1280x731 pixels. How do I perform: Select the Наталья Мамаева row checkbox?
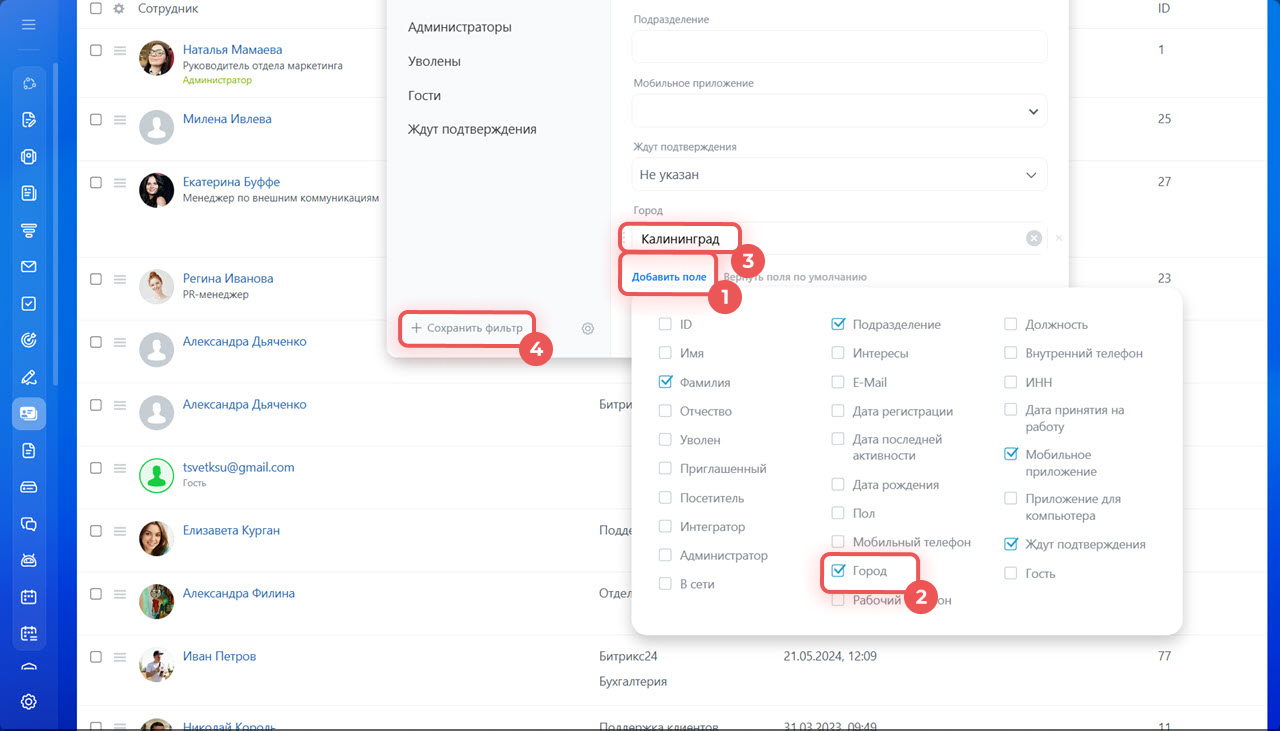click(95, 50)
